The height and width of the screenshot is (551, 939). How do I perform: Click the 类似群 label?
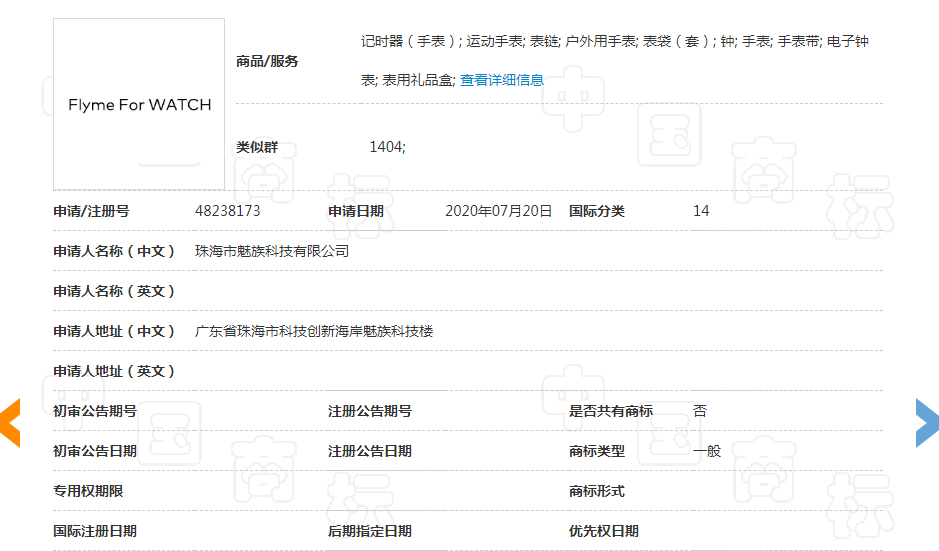[x=257, y=147]
